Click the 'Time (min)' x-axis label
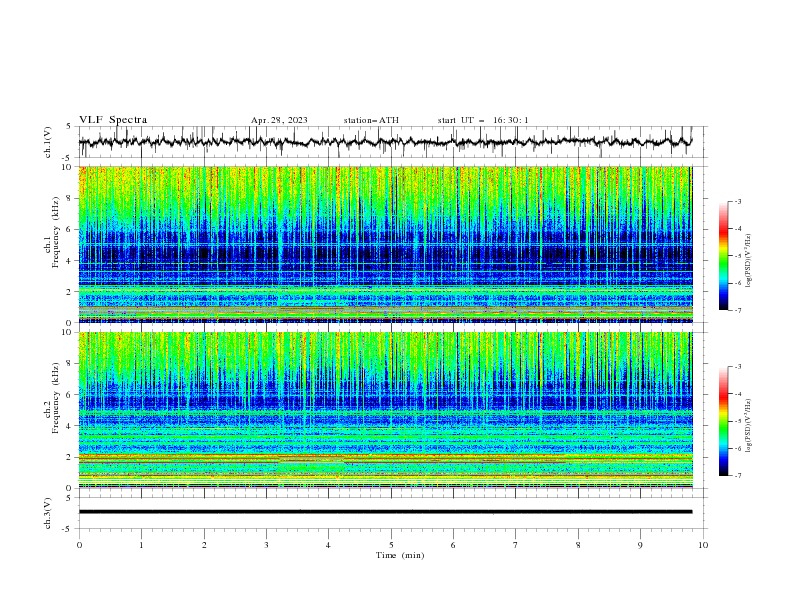This screenshot has width=792, height=612. [400, 555]
